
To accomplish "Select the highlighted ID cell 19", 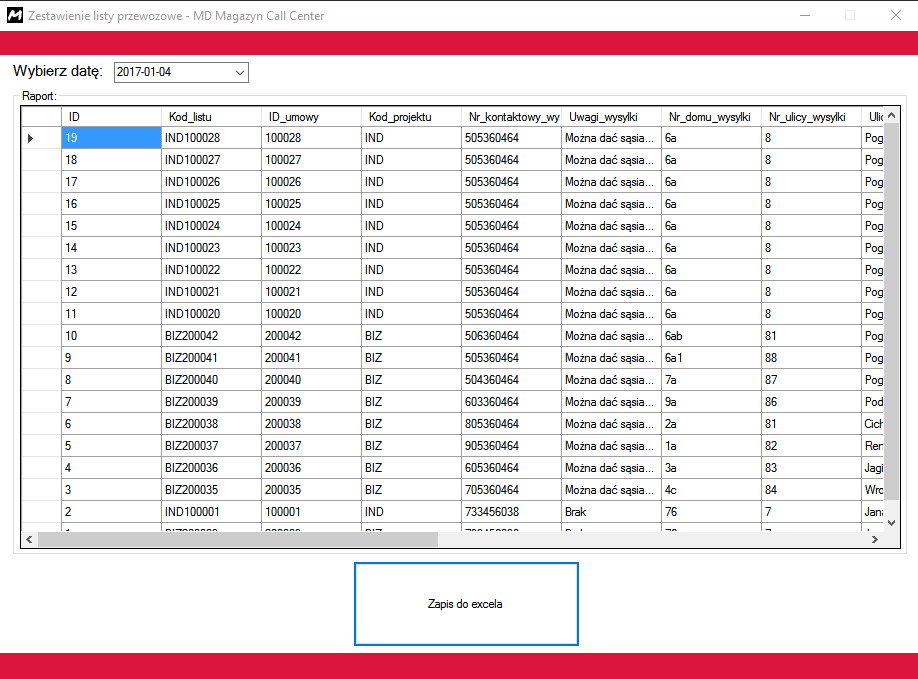I will click(x=111, y=138).
